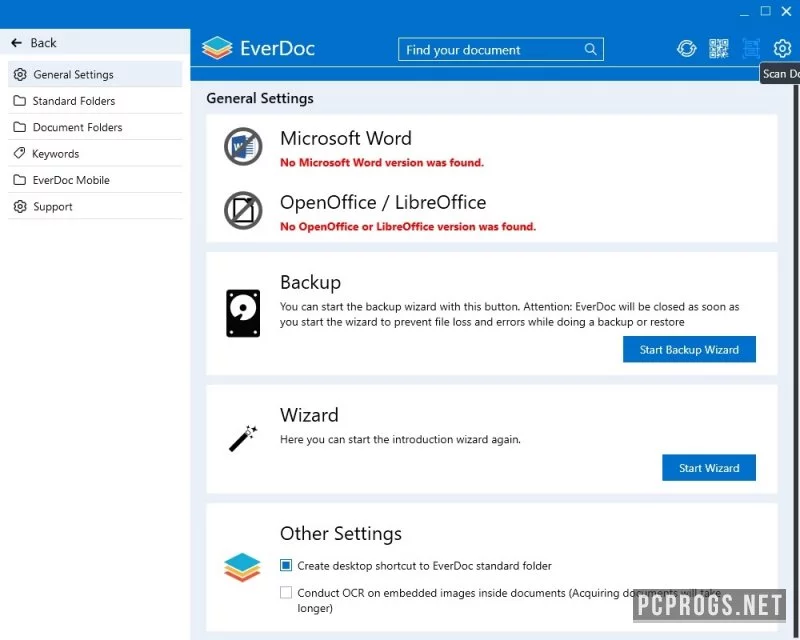Focus the Find your document field

(501, 50)
